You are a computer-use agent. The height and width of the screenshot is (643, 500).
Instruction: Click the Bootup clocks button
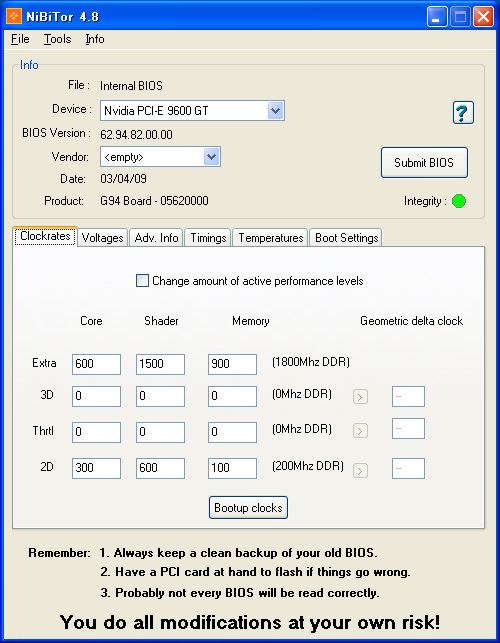(248, 508)
